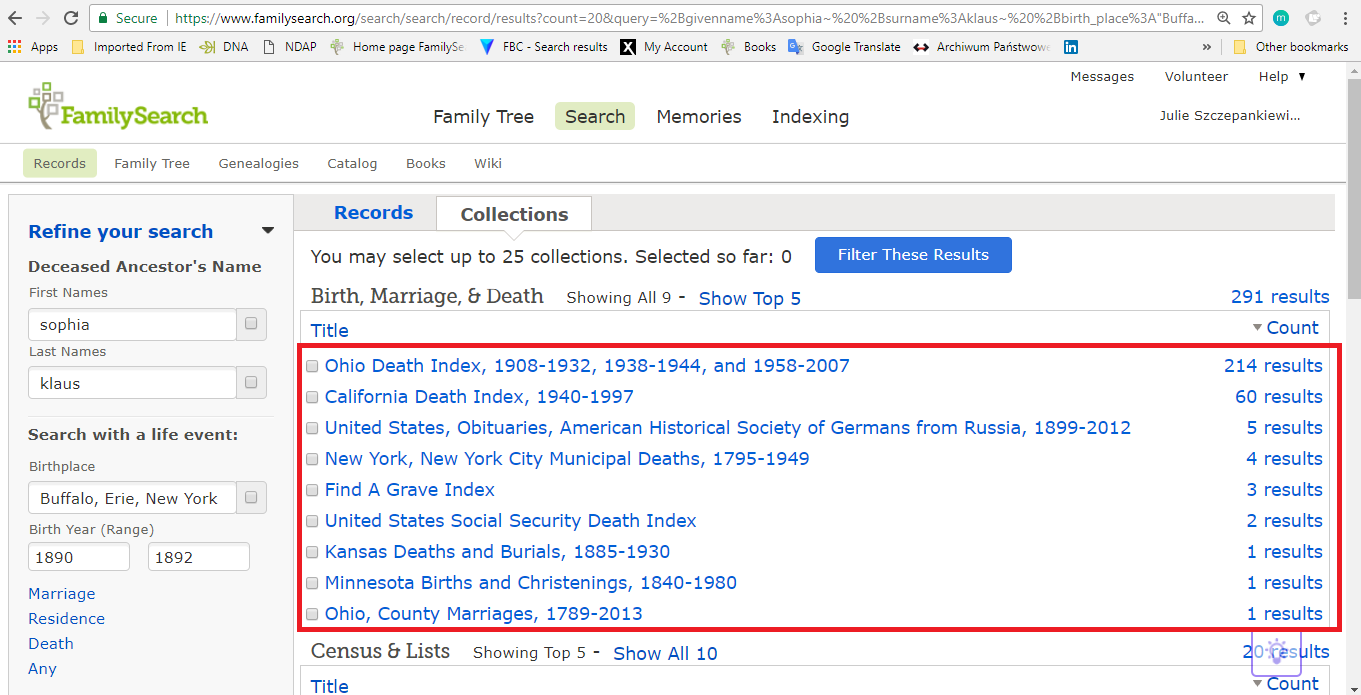Bookmark this page with the star icon
This screenshot has height=695, width=1361.
click(x=1249, y=18)
